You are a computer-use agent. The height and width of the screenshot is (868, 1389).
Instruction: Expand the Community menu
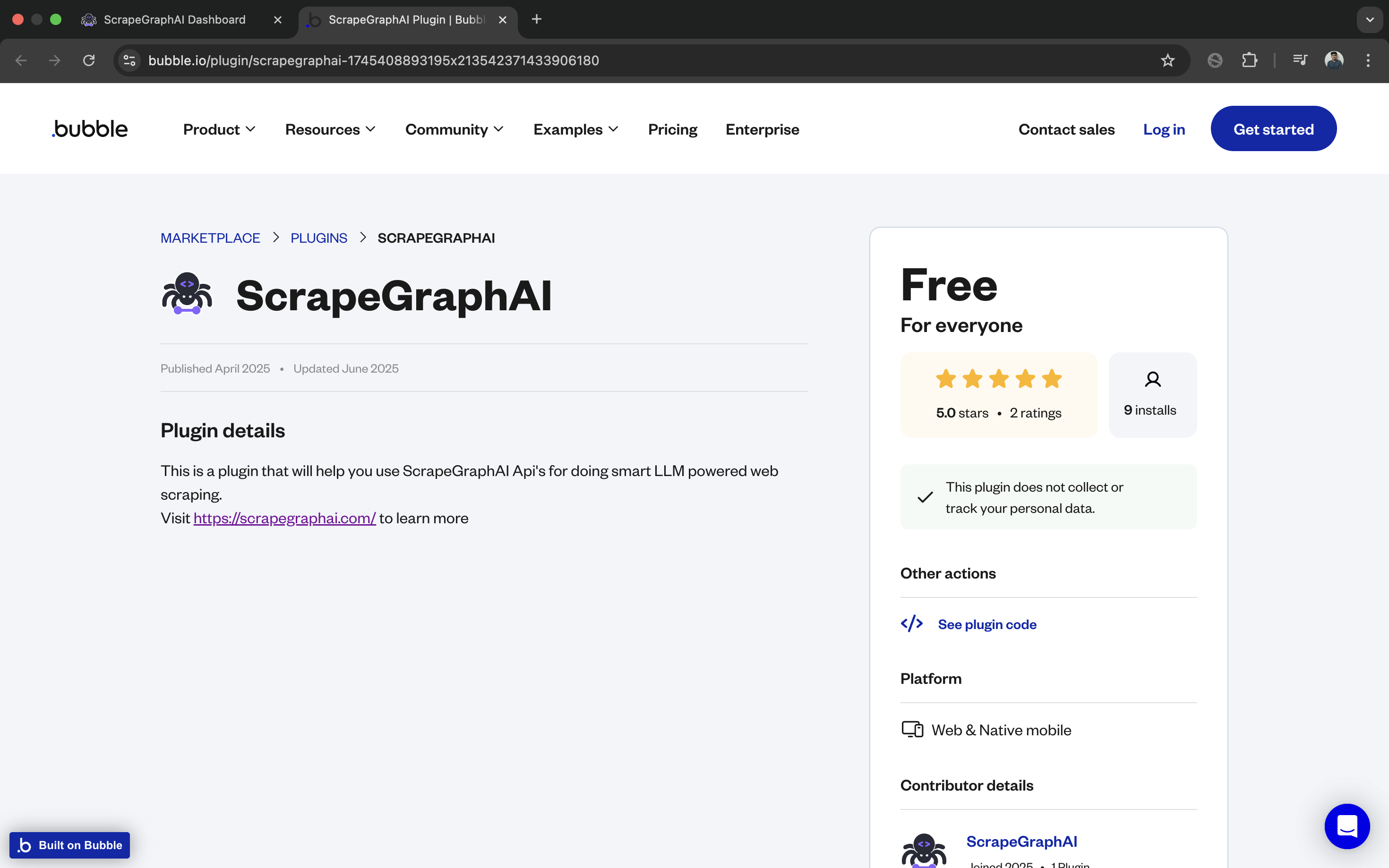(454, 130)
